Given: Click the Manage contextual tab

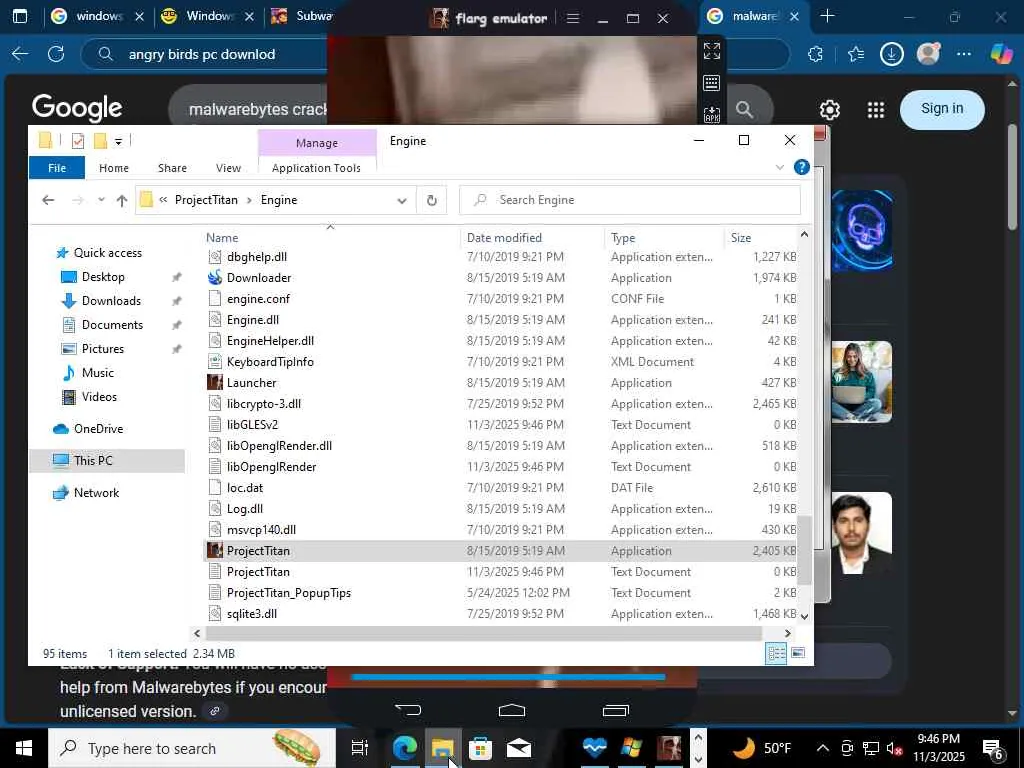Looking at the screenshot, I should click(317, 143).
